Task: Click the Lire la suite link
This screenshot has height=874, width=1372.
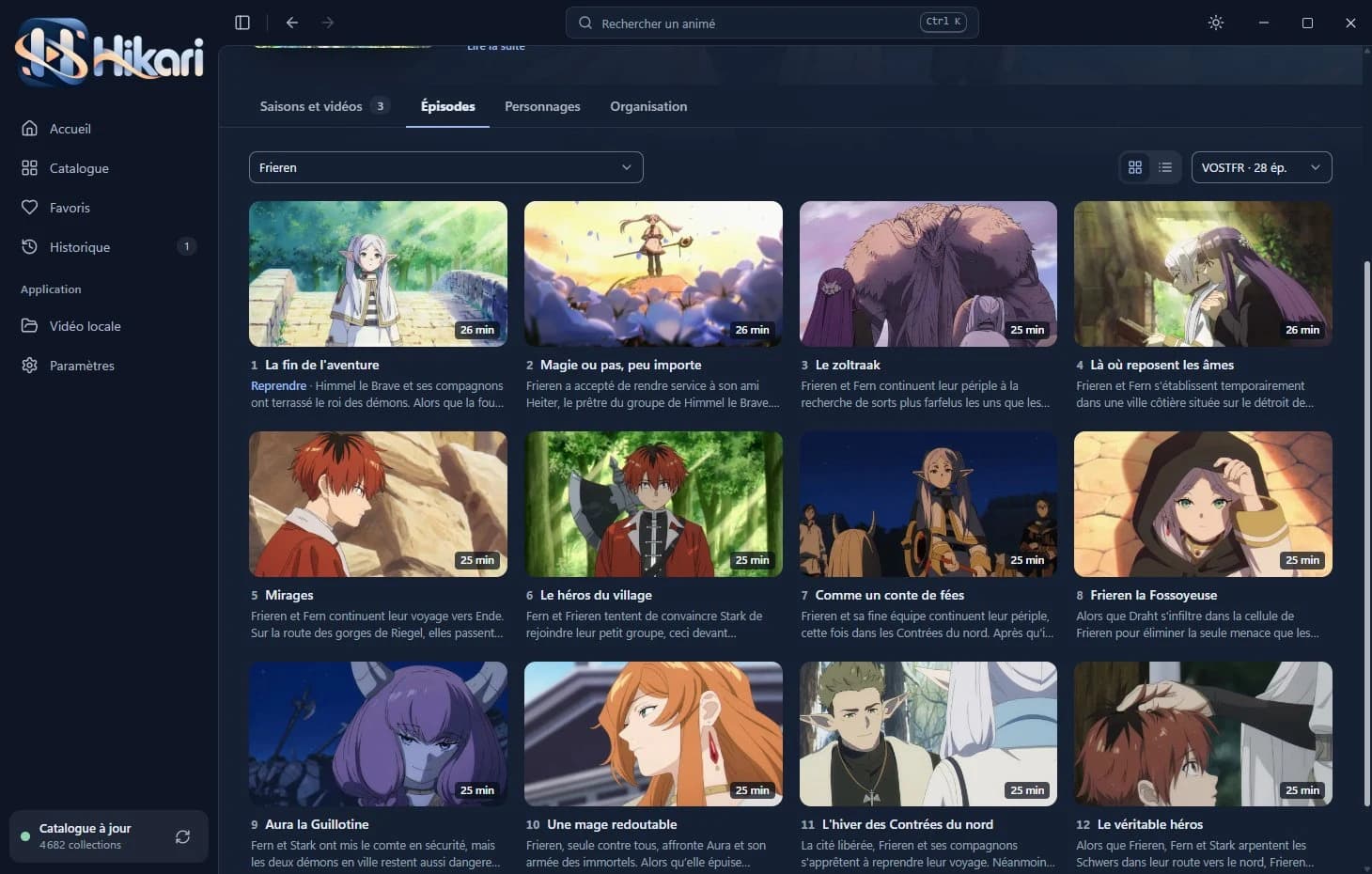Action: pyautogui.click(x=495, y=46)
